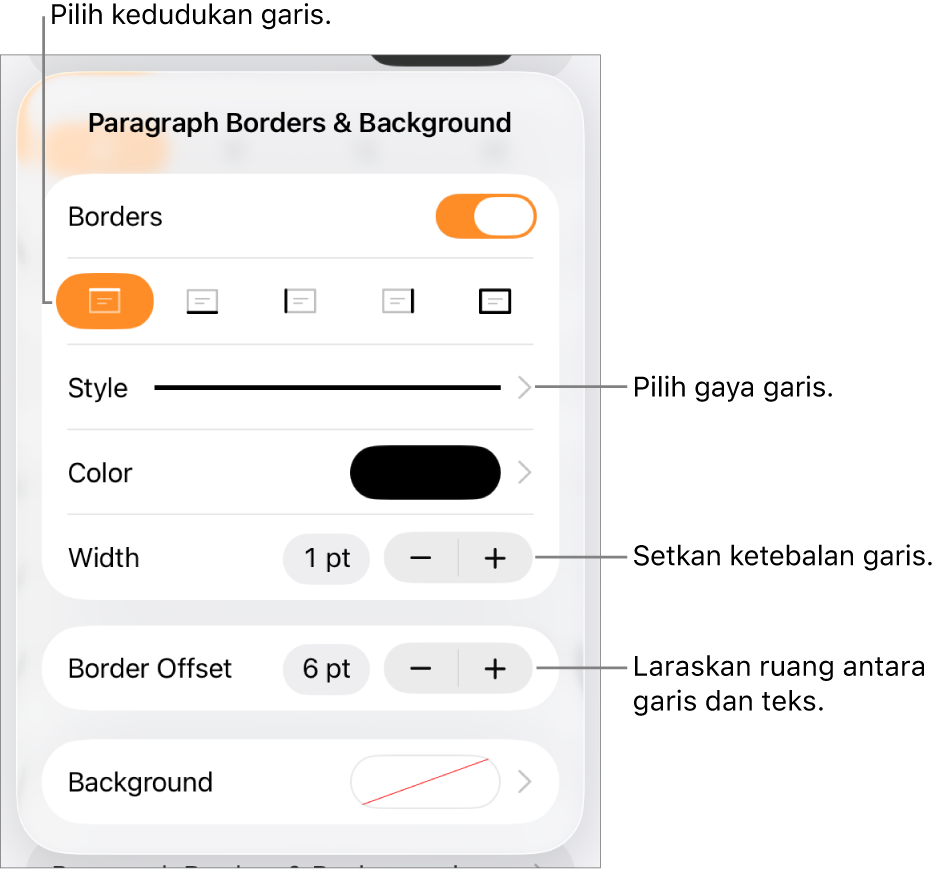The image size is (948, 870).
Task: Open line Style options chevron
Action: pos(524,388)
